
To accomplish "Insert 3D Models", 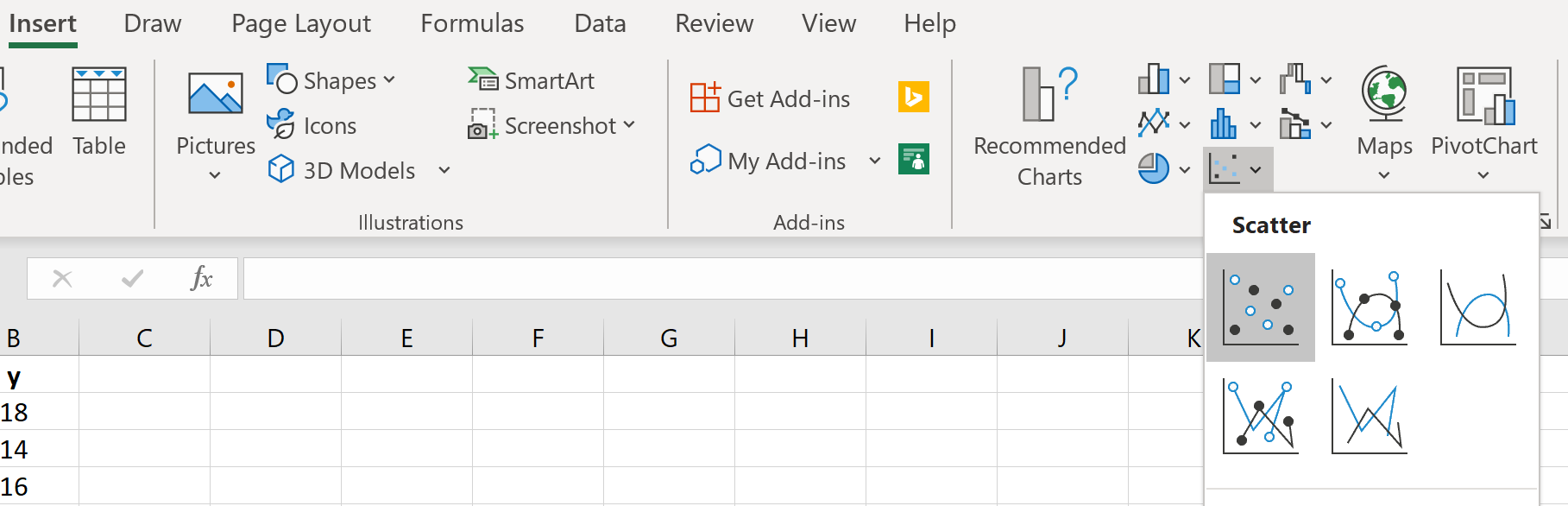I will pos(343,170).
